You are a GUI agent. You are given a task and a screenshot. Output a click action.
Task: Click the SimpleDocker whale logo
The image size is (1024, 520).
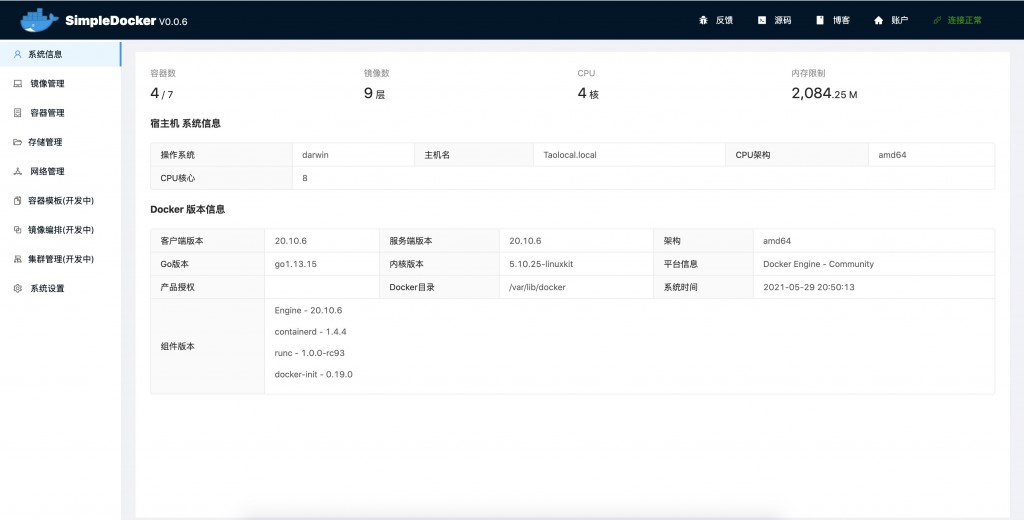[x=39, y=20]
